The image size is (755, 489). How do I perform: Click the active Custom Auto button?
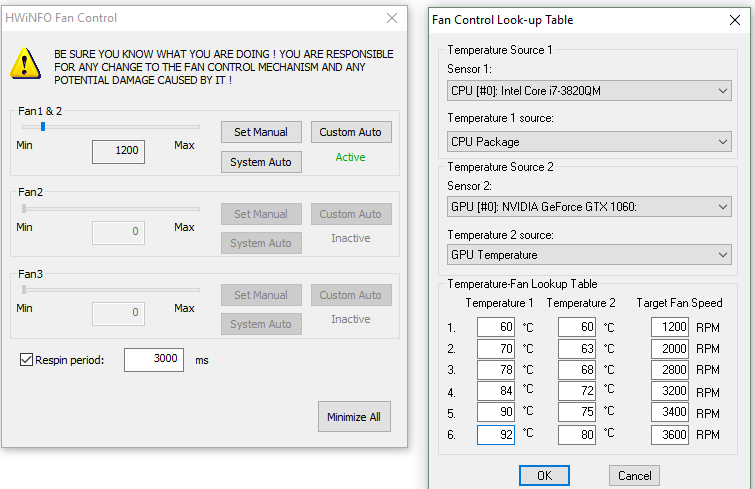[350, 132]
